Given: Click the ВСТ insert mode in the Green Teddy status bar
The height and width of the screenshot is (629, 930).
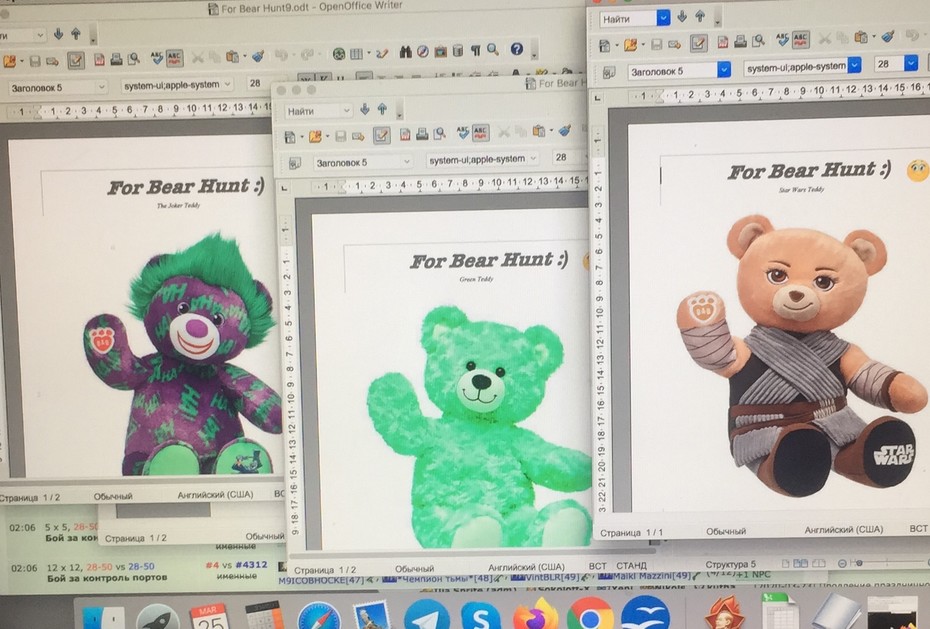Looking at the screenshot, I should [x=597, y=566].
